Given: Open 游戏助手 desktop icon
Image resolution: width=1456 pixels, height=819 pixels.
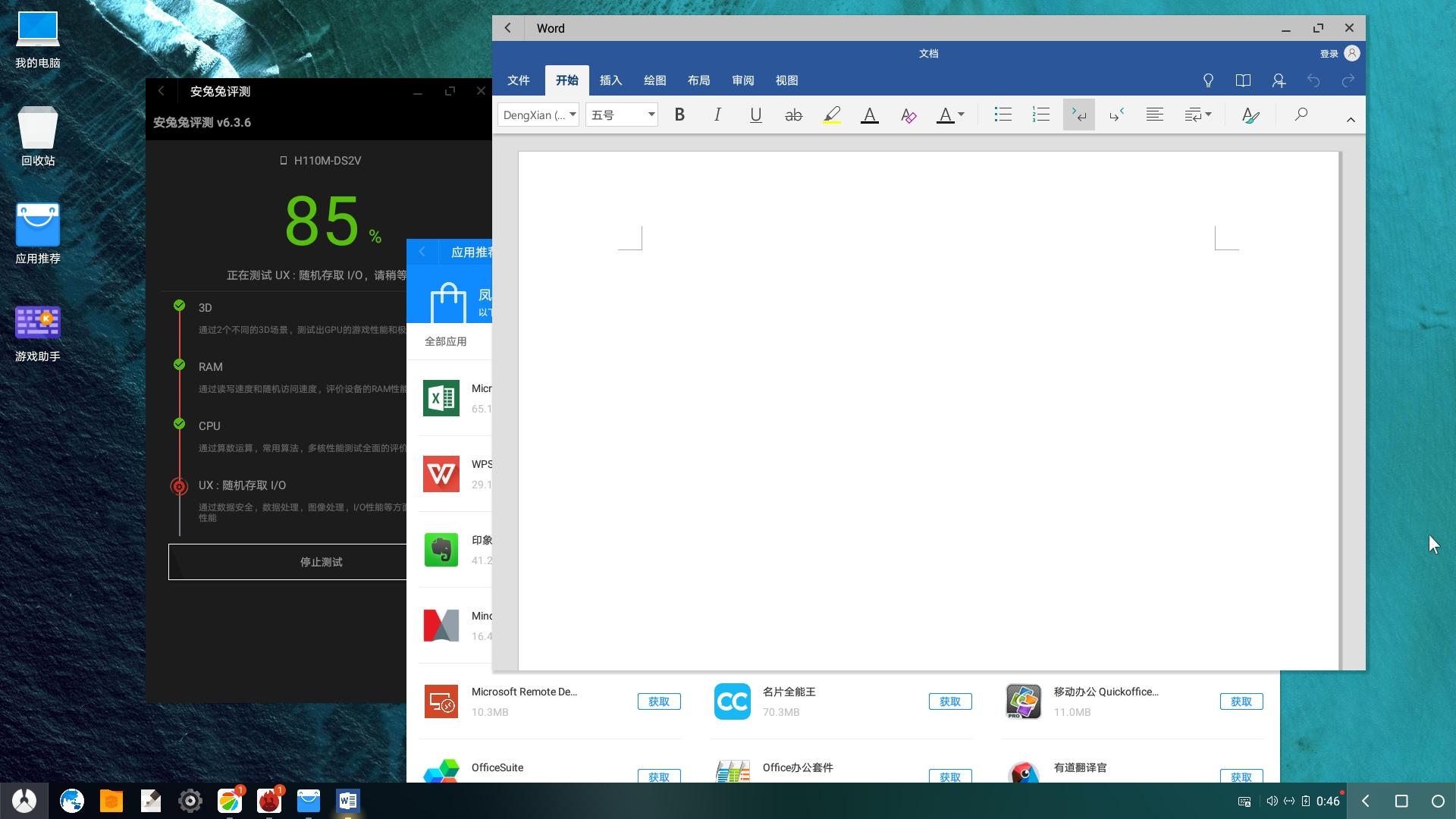Looking at the screenshot, I should [38, 334].
